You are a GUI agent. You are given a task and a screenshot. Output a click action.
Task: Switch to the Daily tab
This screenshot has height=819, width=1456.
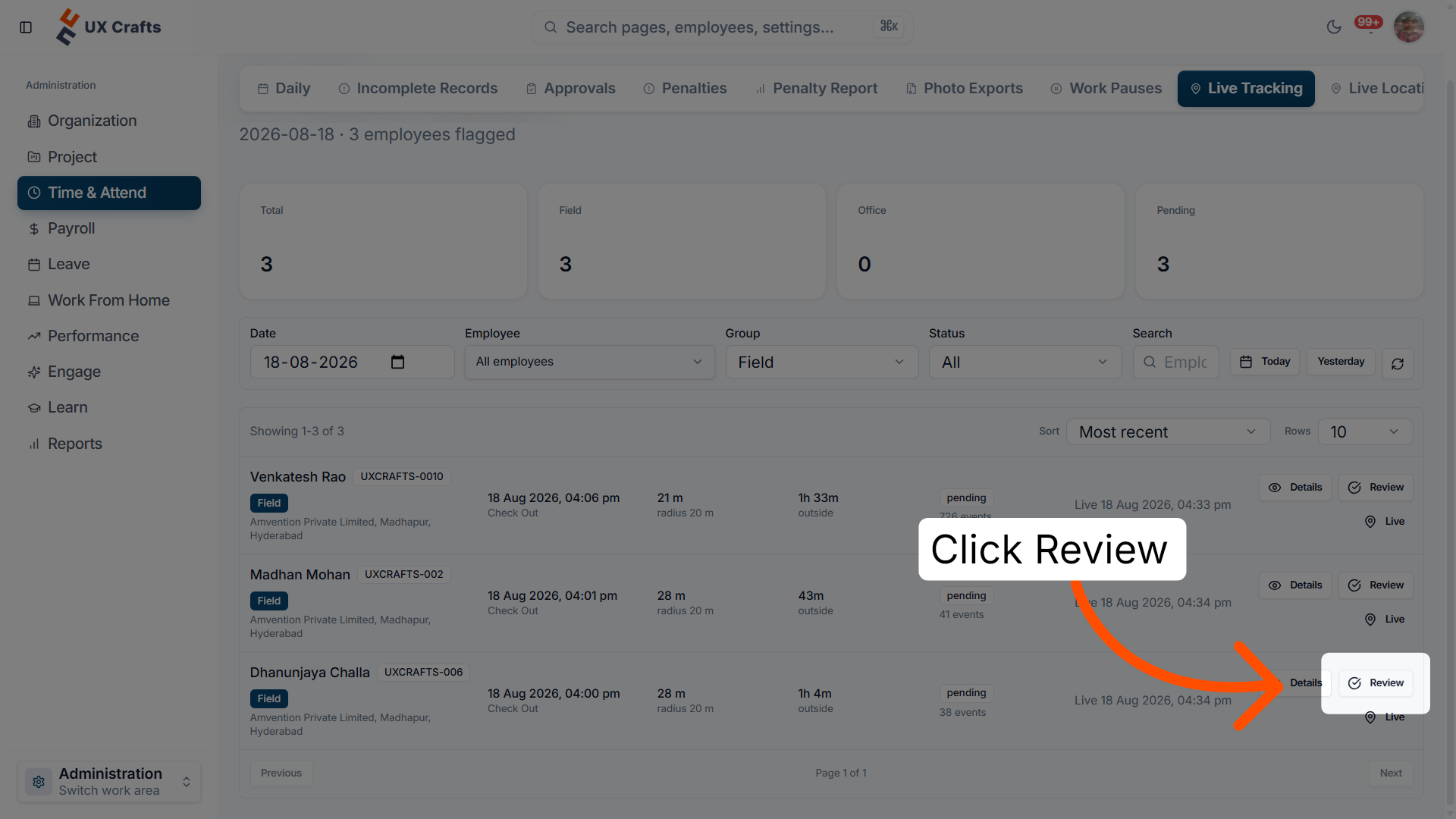284,89
